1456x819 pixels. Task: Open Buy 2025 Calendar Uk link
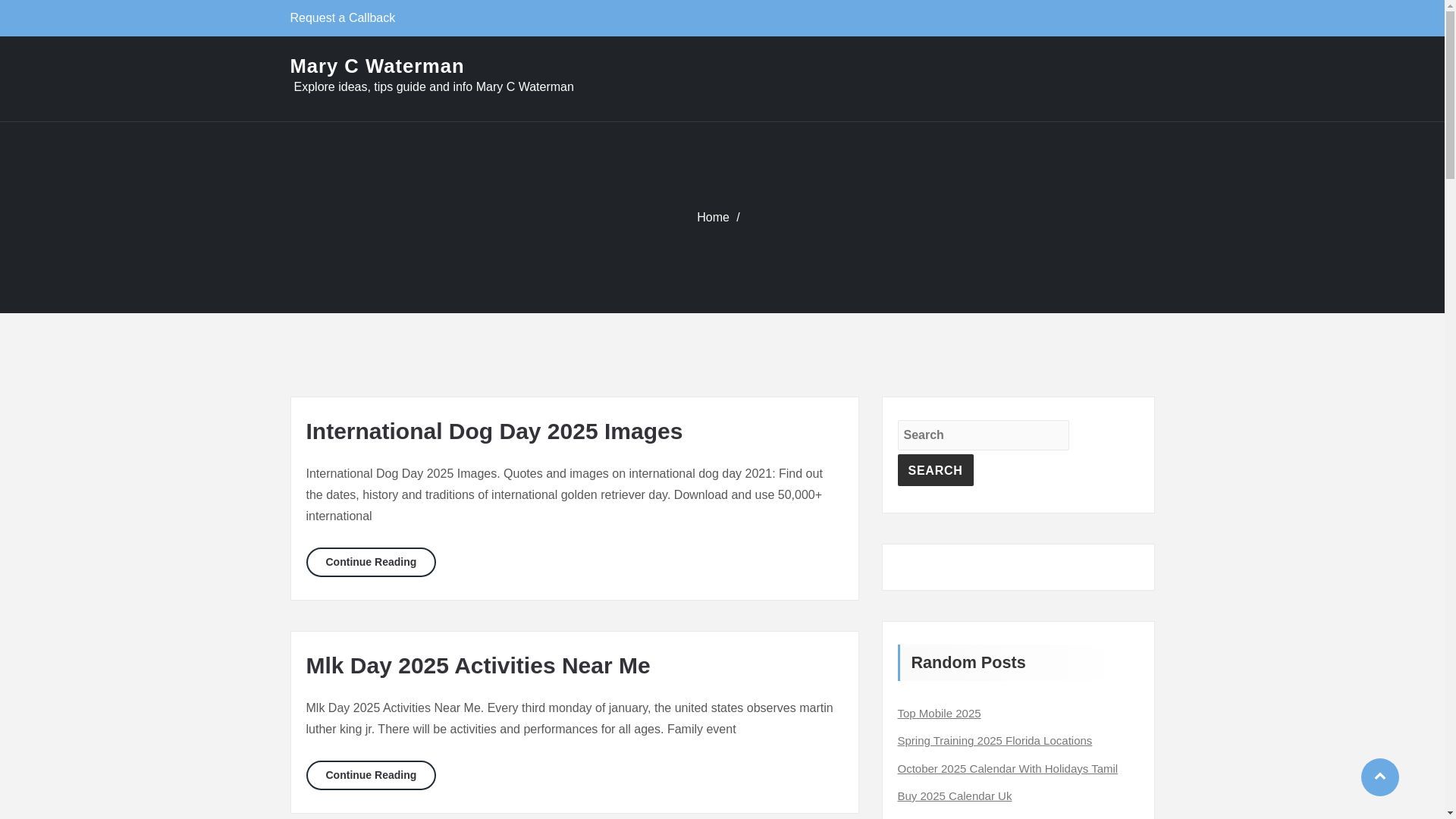tap(954, 795)
